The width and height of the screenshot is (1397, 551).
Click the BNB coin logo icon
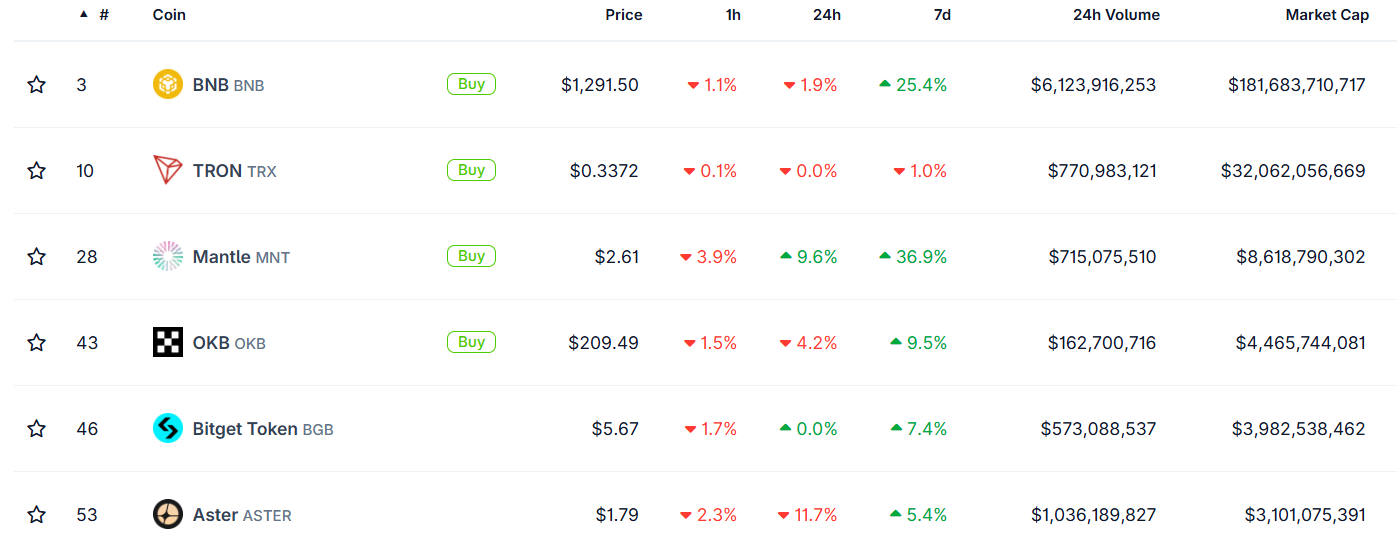tap(168, 85)
